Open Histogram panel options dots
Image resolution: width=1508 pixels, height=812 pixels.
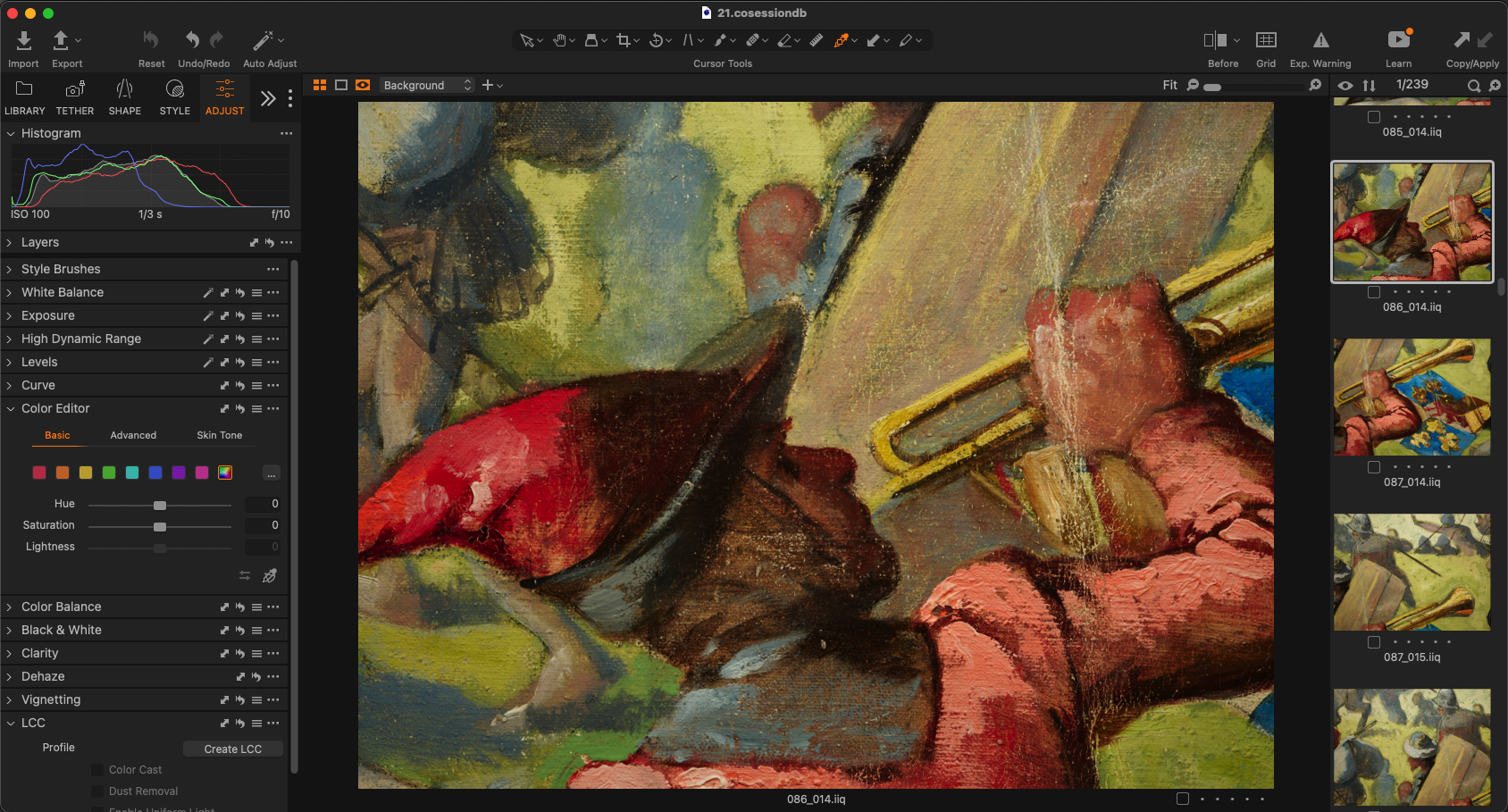click(x=286, y=133)
